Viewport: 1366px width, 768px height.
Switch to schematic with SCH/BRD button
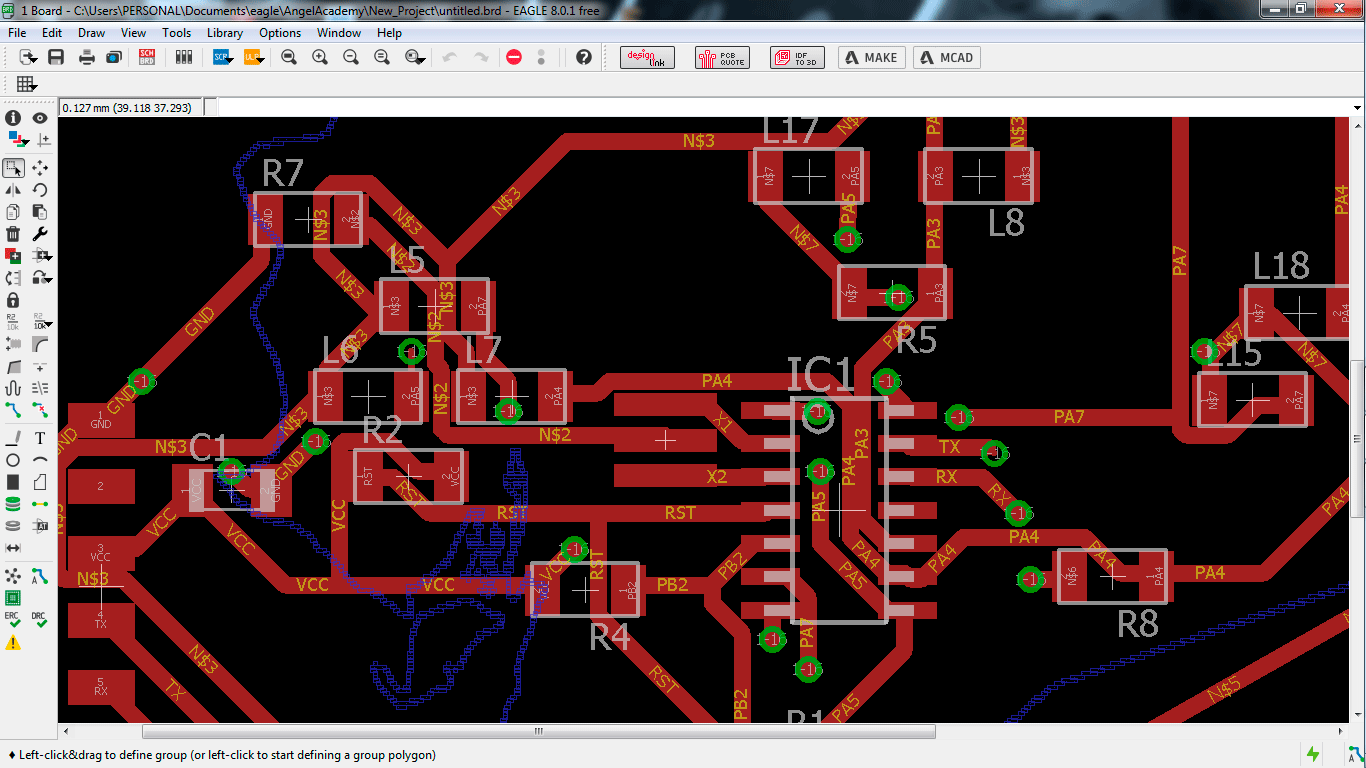tap(148, 58)
